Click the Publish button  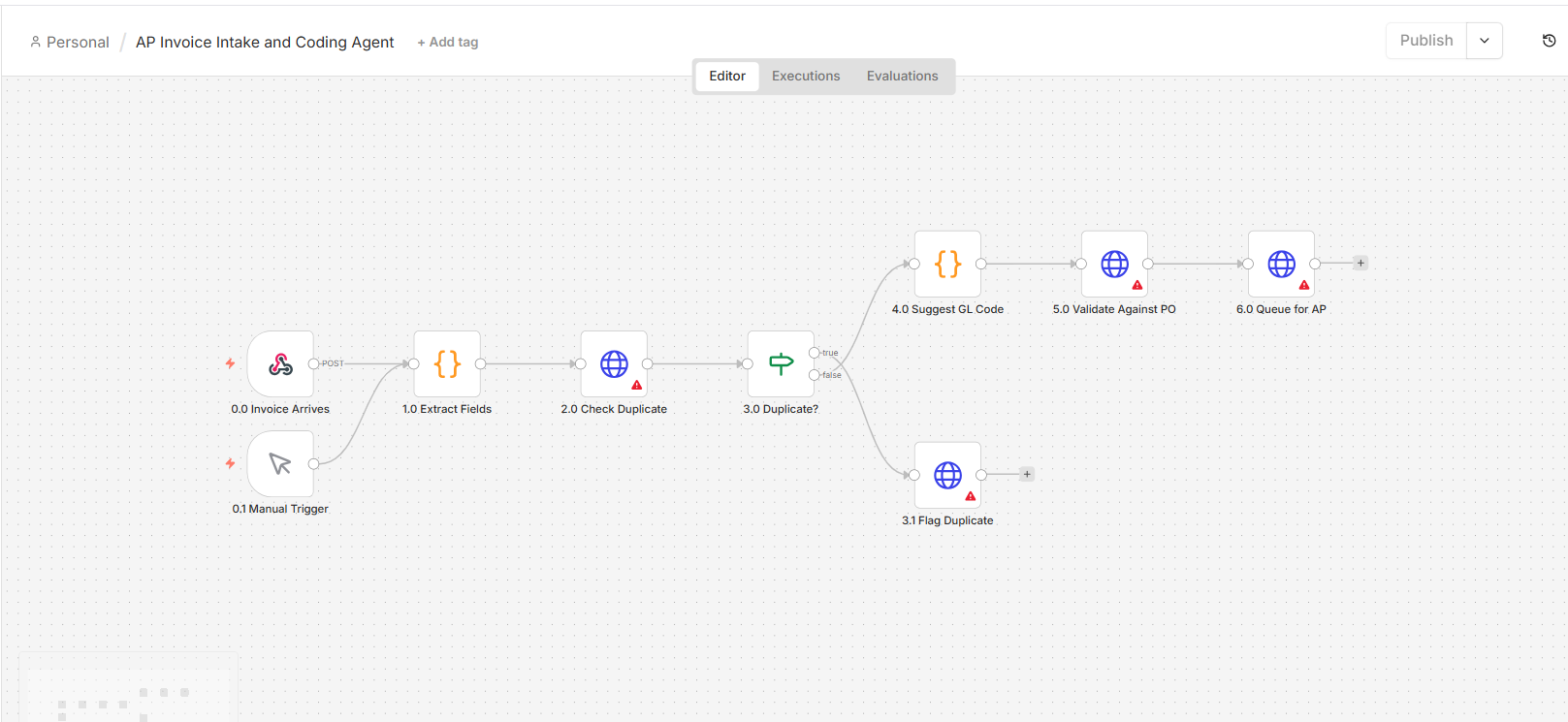coord(1426,41)
